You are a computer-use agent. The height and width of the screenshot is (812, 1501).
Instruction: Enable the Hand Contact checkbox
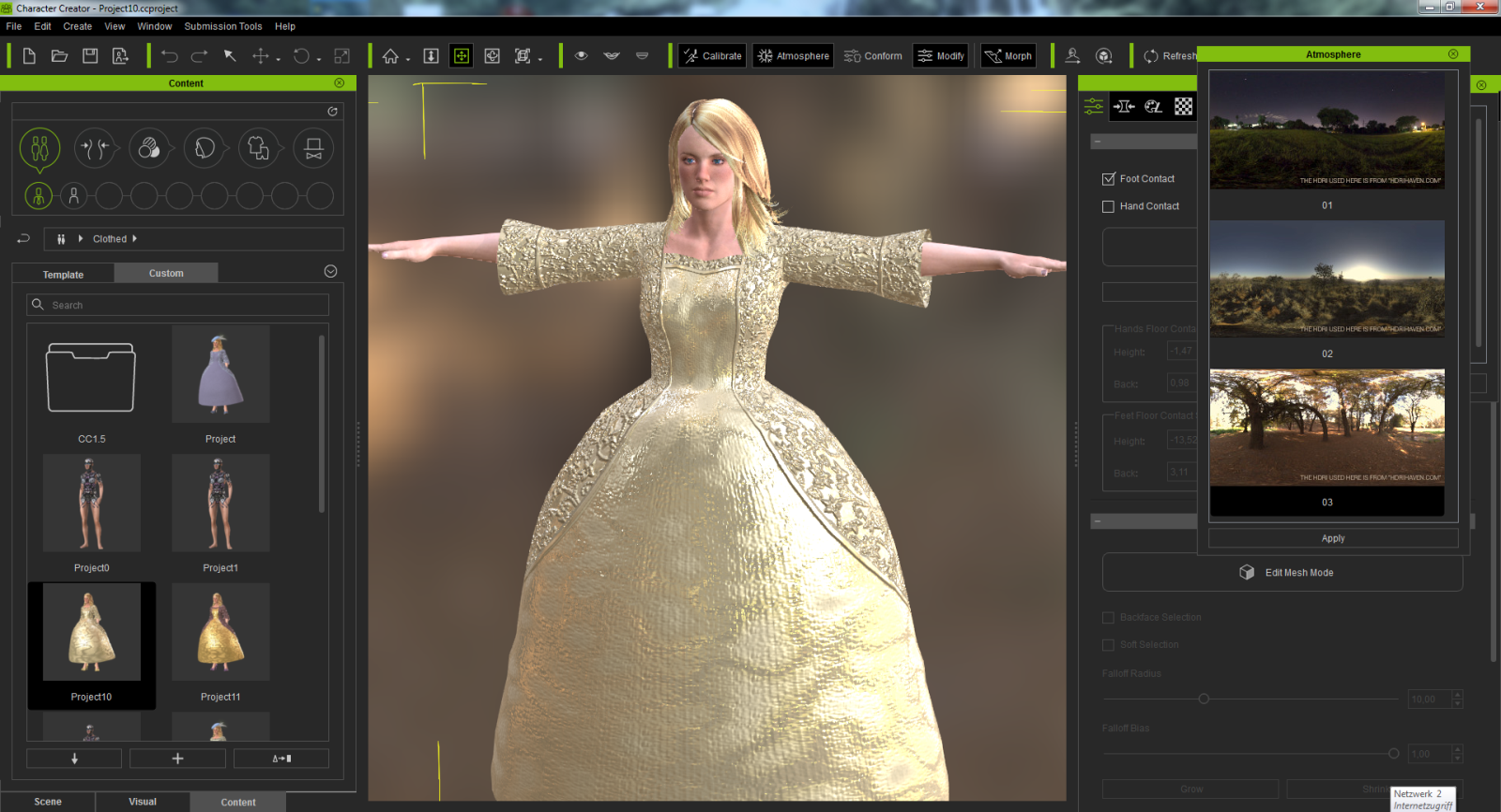[x=1108, y=206]
